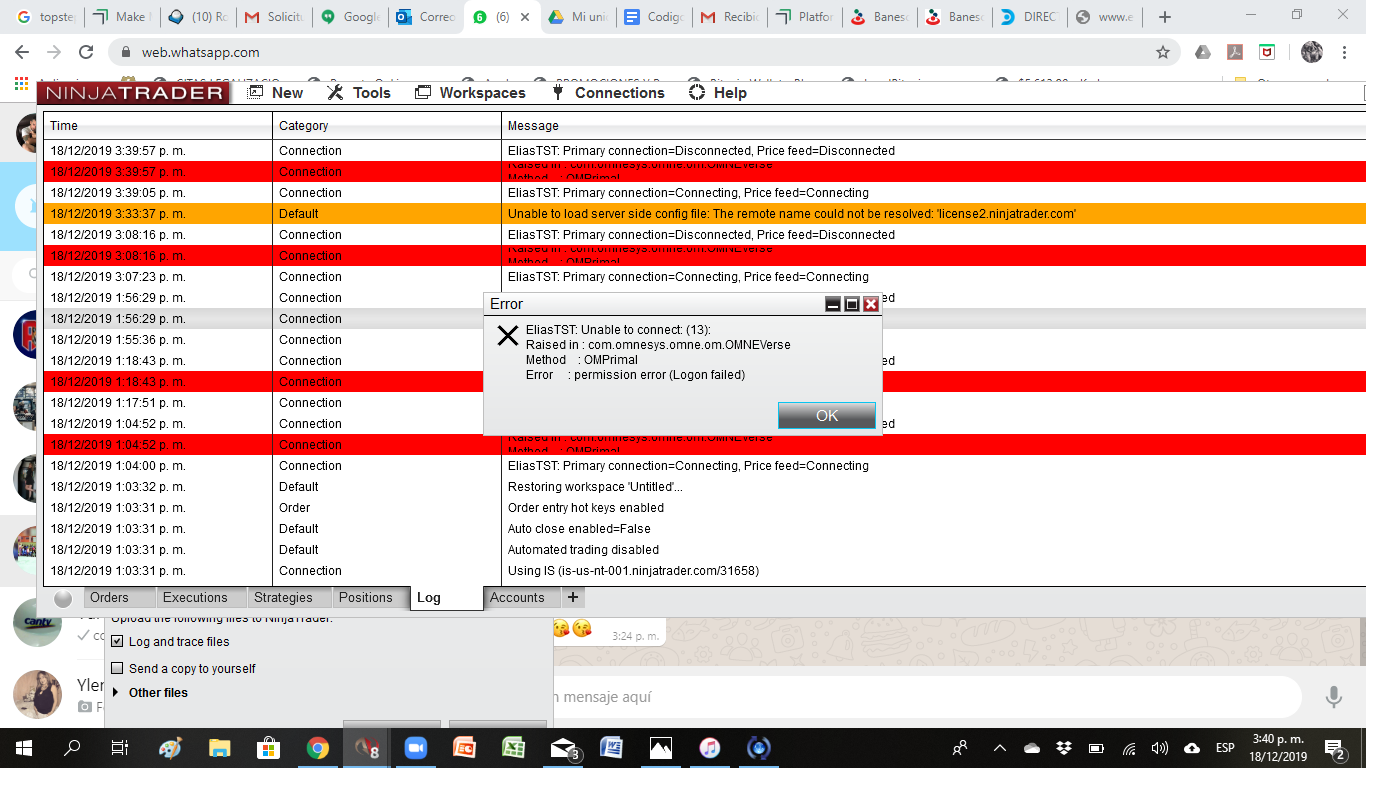Viewport: 1376px width, 788px height.
Task: Switch to the Strategies tab
Action: [289, 598]
